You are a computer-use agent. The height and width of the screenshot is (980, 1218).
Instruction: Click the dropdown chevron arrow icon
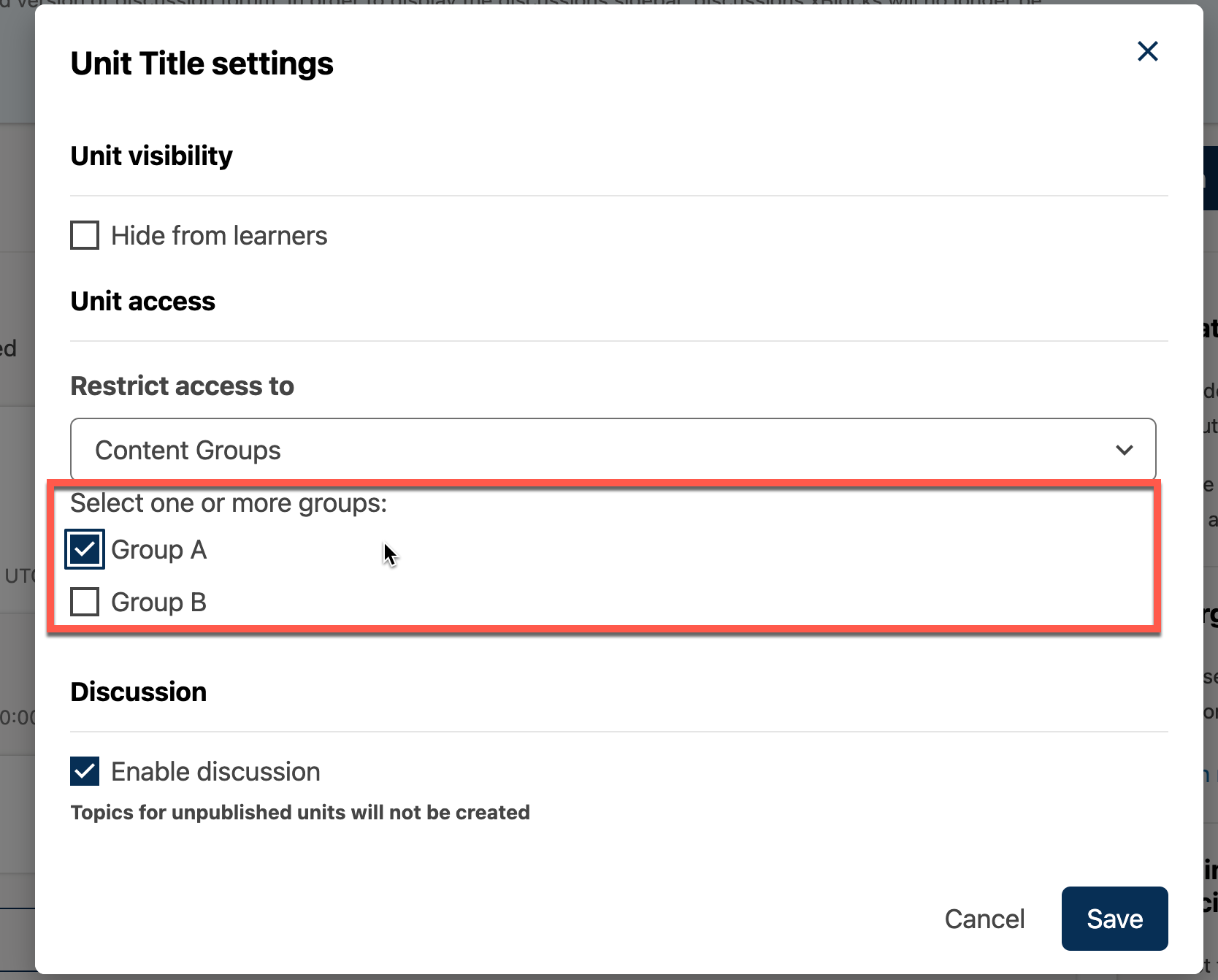[x=1124, y=450]
